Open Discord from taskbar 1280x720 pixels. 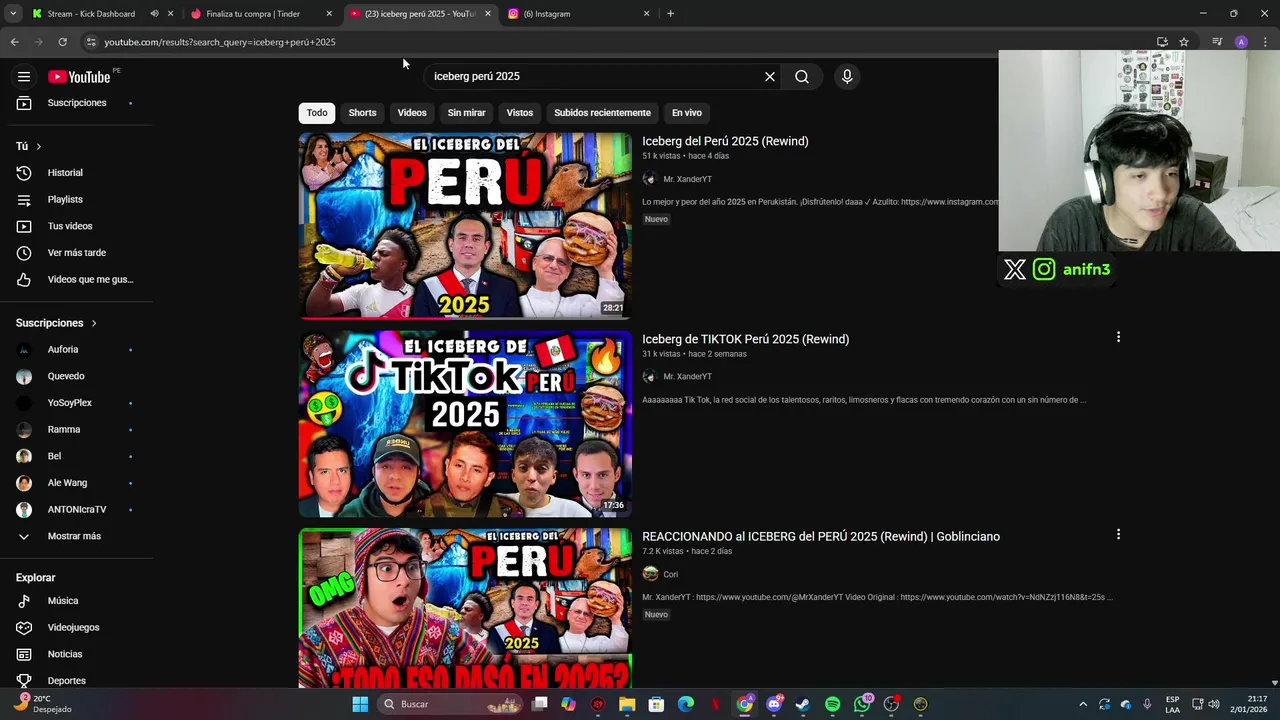pyautogui.click(x=774, y=704)
